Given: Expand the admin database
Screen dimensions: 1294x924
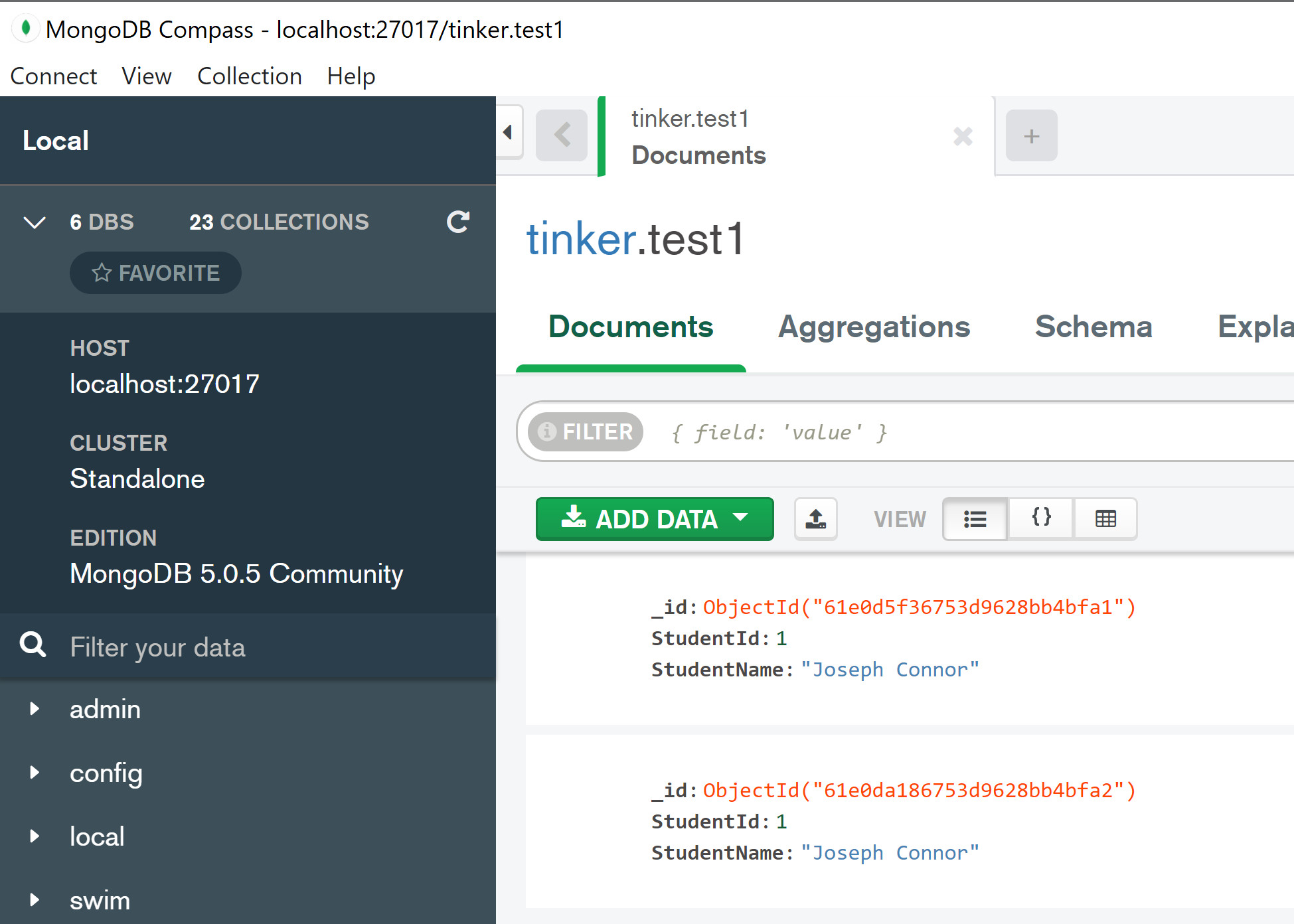Looking at the screenshot, I should (x=35, y=709).
